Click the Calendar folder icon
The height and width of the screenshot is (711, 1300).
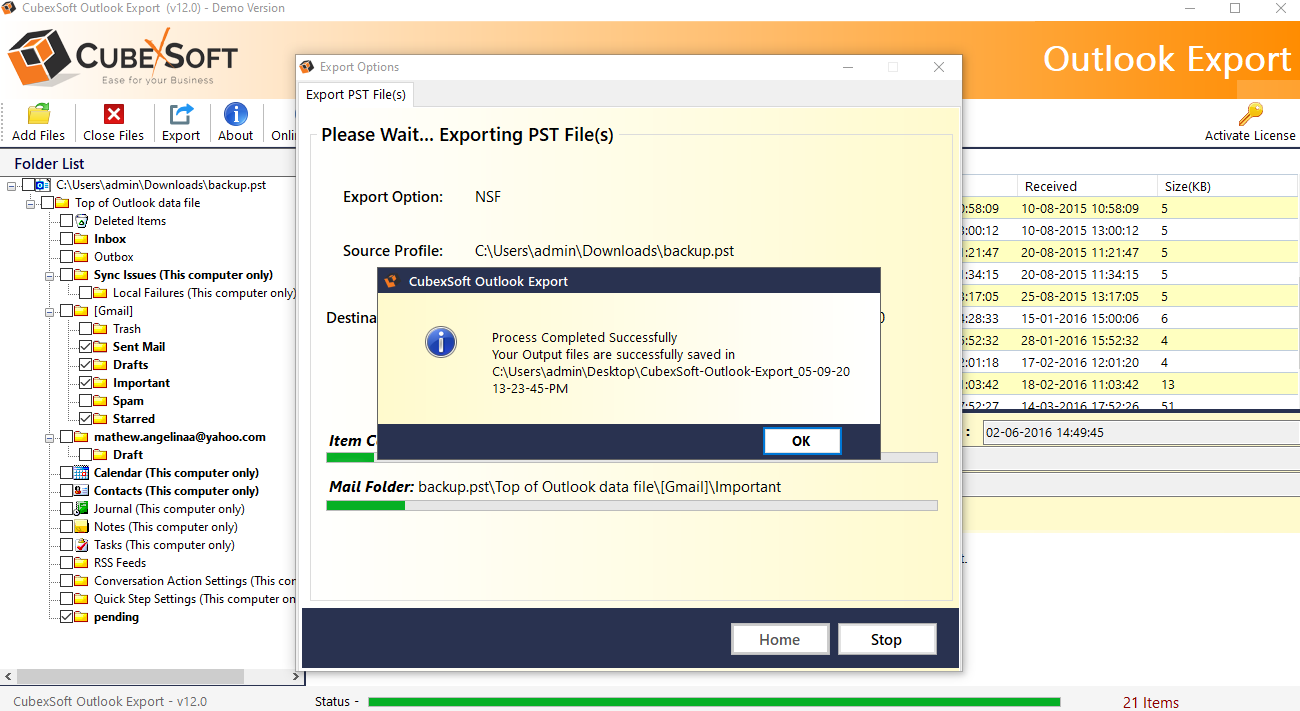[82, 473]
